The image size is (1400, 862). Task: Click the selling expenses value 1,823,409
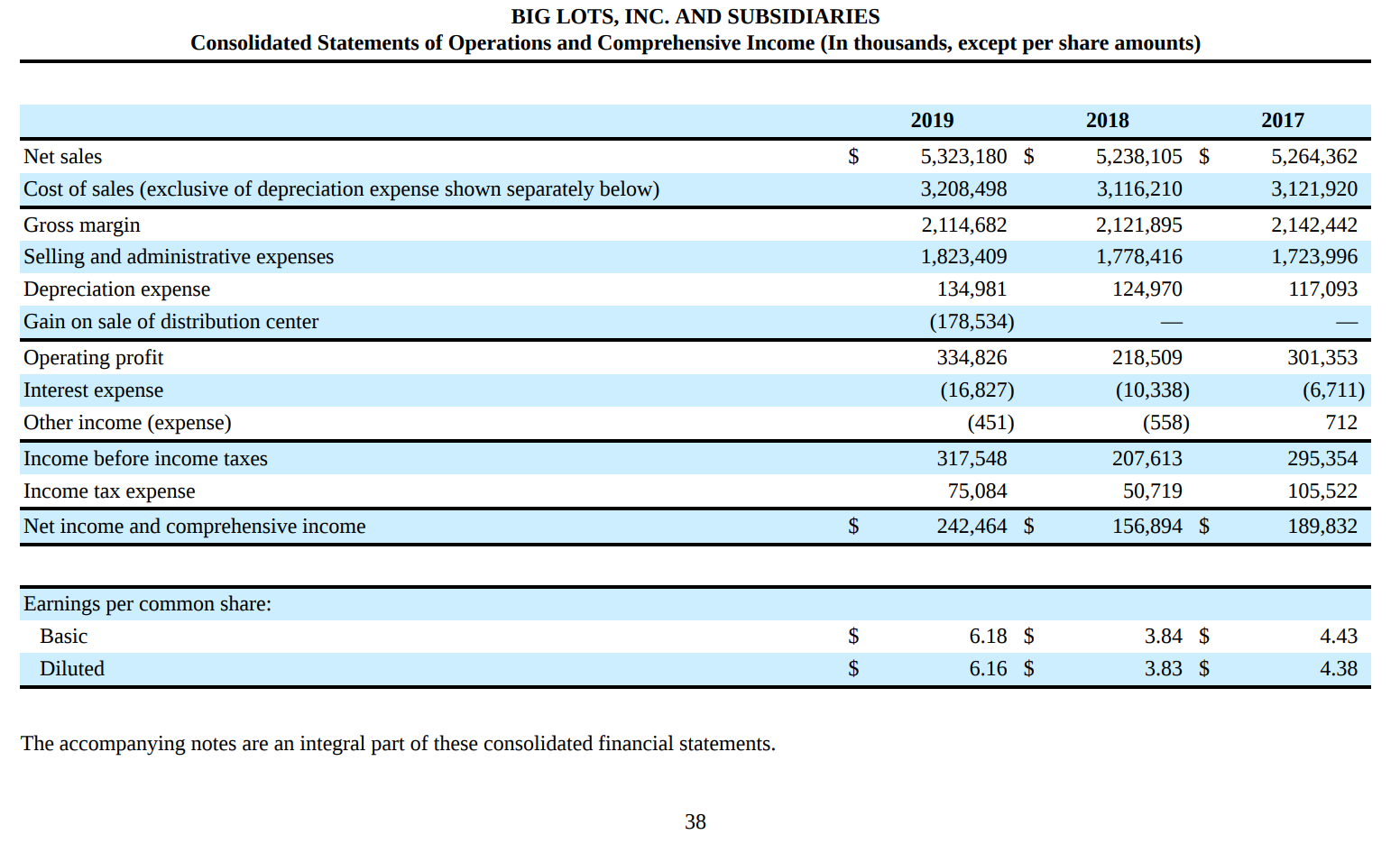(x=963, y=256)
